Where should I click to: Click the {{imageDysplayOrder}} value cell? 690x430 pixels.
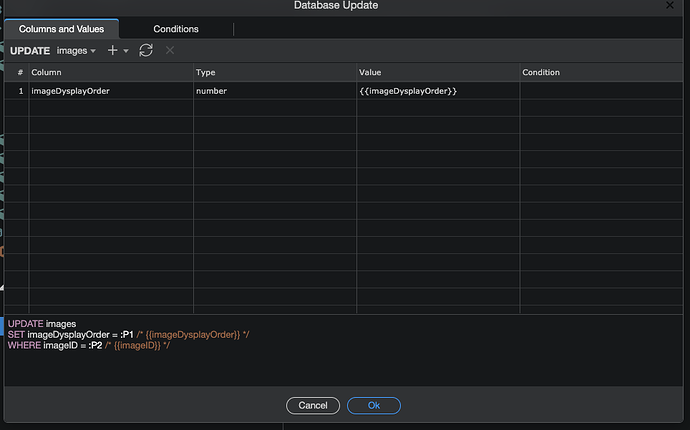tap(437, 91)
